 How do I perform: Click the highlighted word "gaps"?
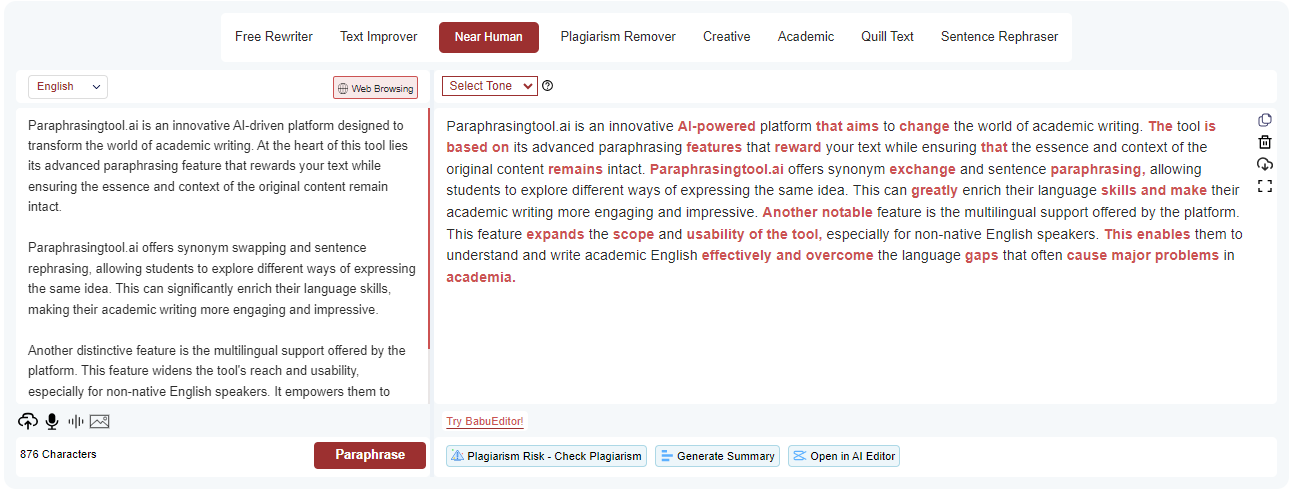click(982, 255)
